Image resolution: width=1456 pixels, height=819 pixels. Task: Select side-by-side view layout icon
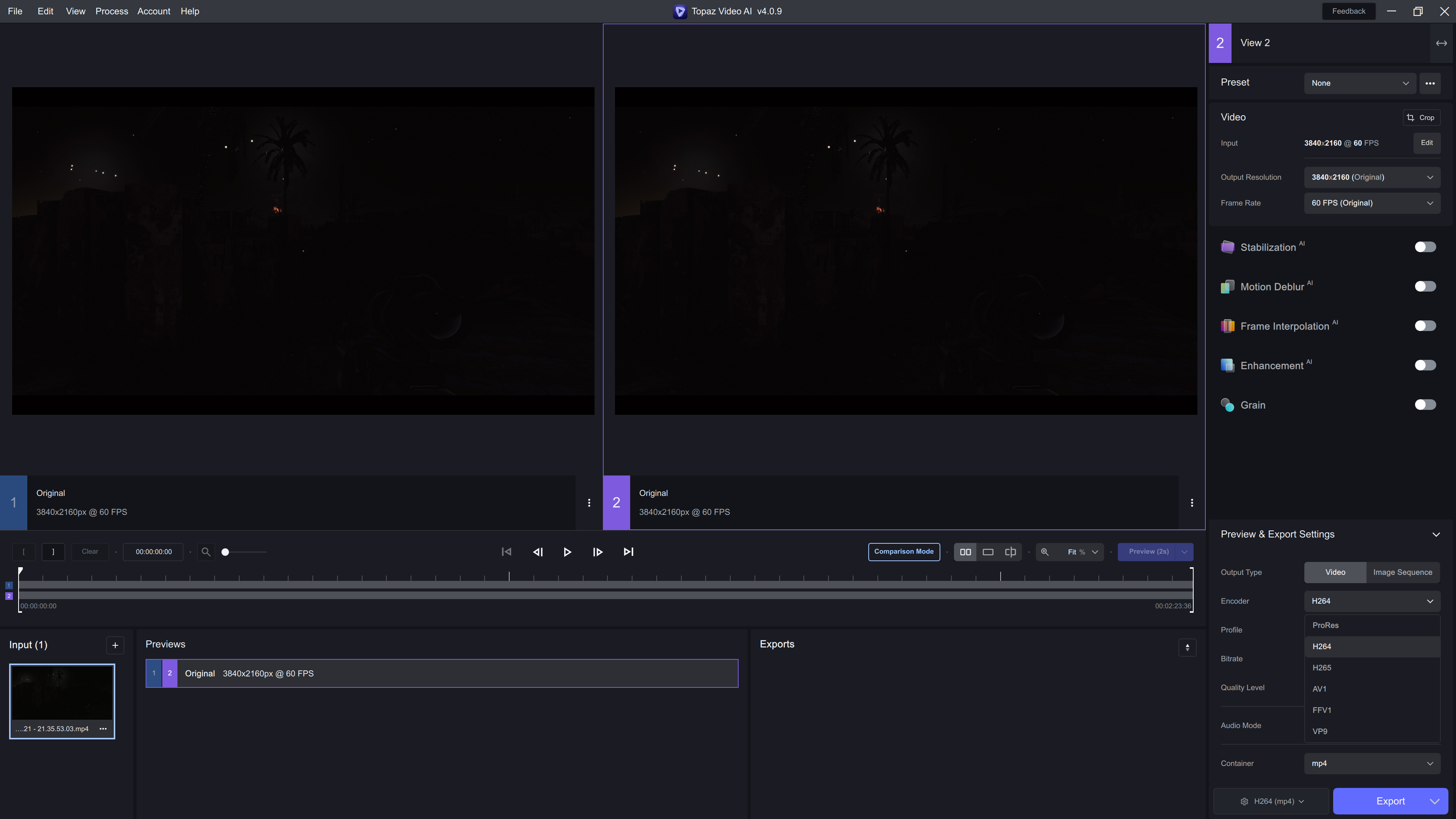pos(965,552)
